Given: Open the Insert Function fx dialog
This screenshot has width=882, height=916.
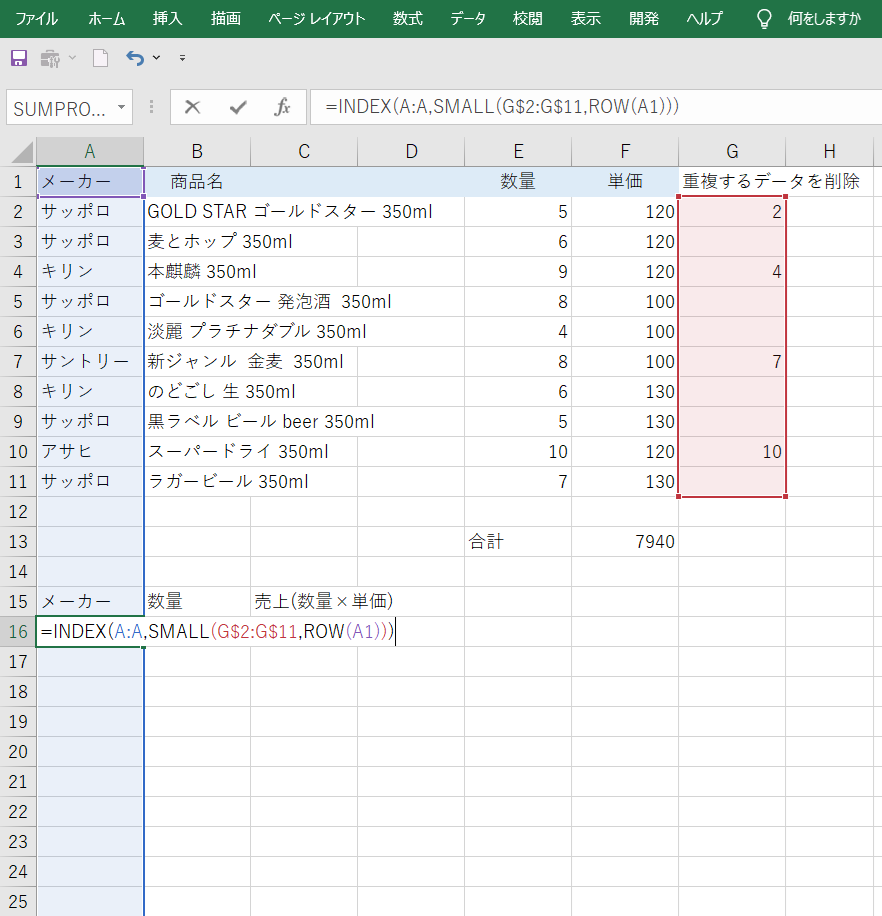Looking at the screenshot, I should [283, 107].
